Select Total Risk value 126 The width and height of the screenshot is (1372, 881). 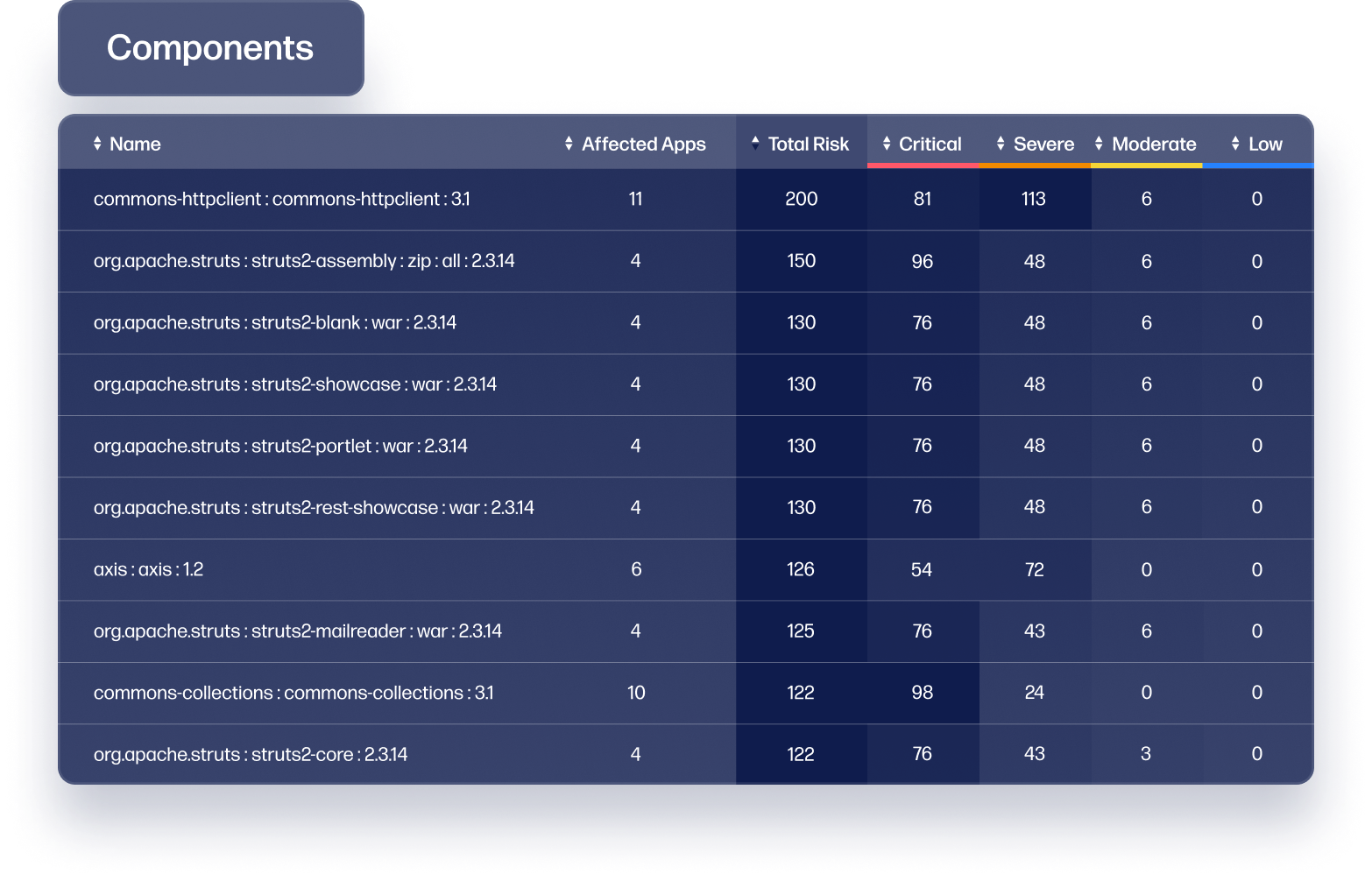tap(801, 569)
